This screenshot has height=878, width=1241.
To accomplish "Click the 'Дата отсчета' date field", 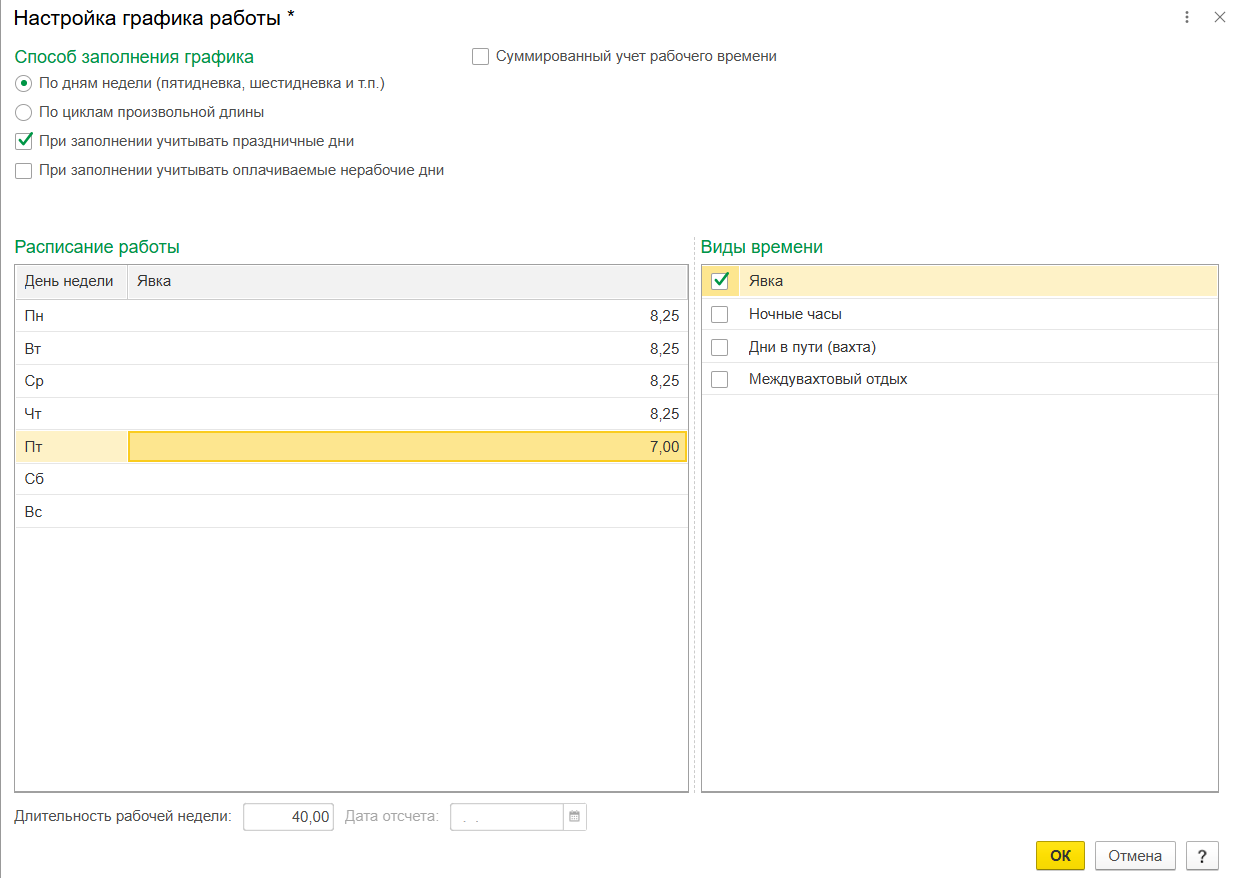I will (507, 817).
